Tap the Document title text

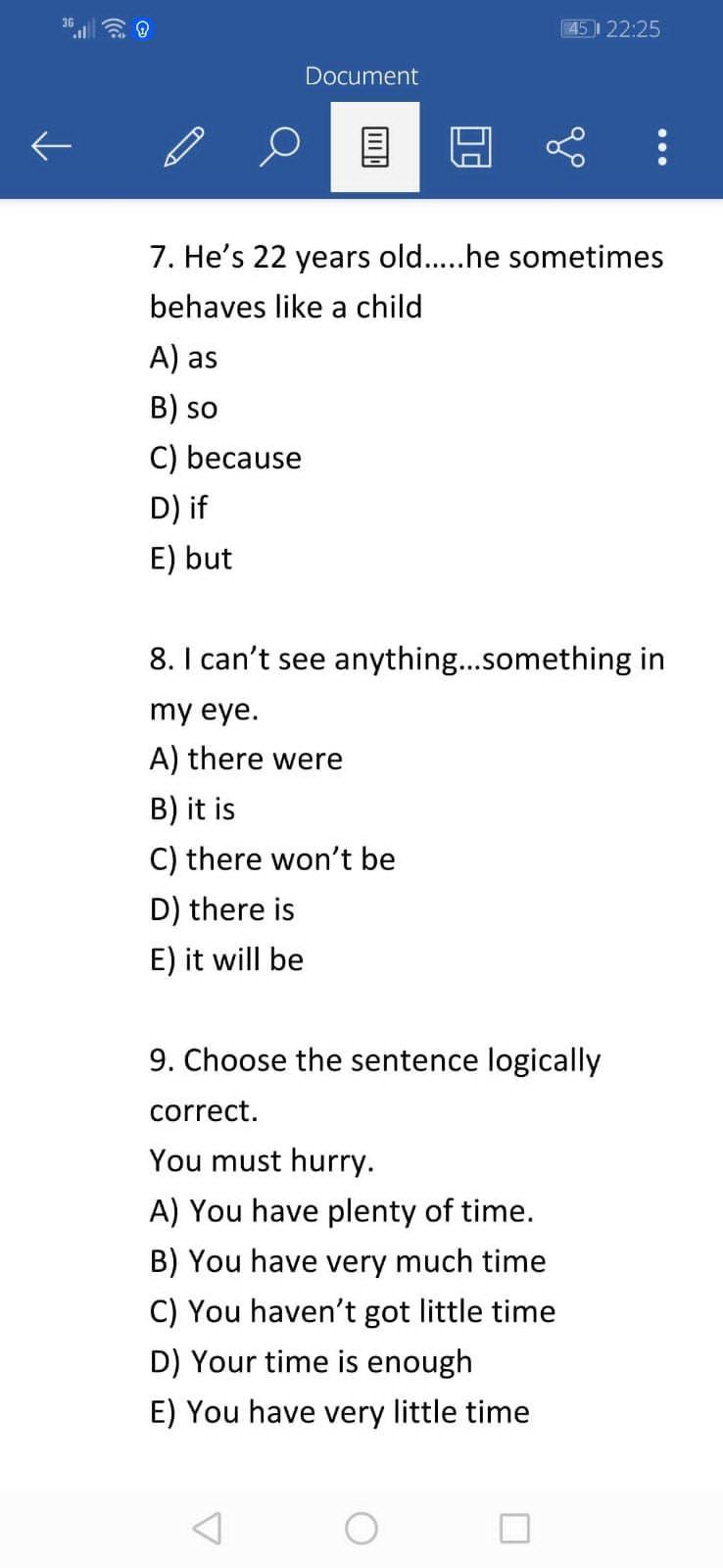(361, 75)
